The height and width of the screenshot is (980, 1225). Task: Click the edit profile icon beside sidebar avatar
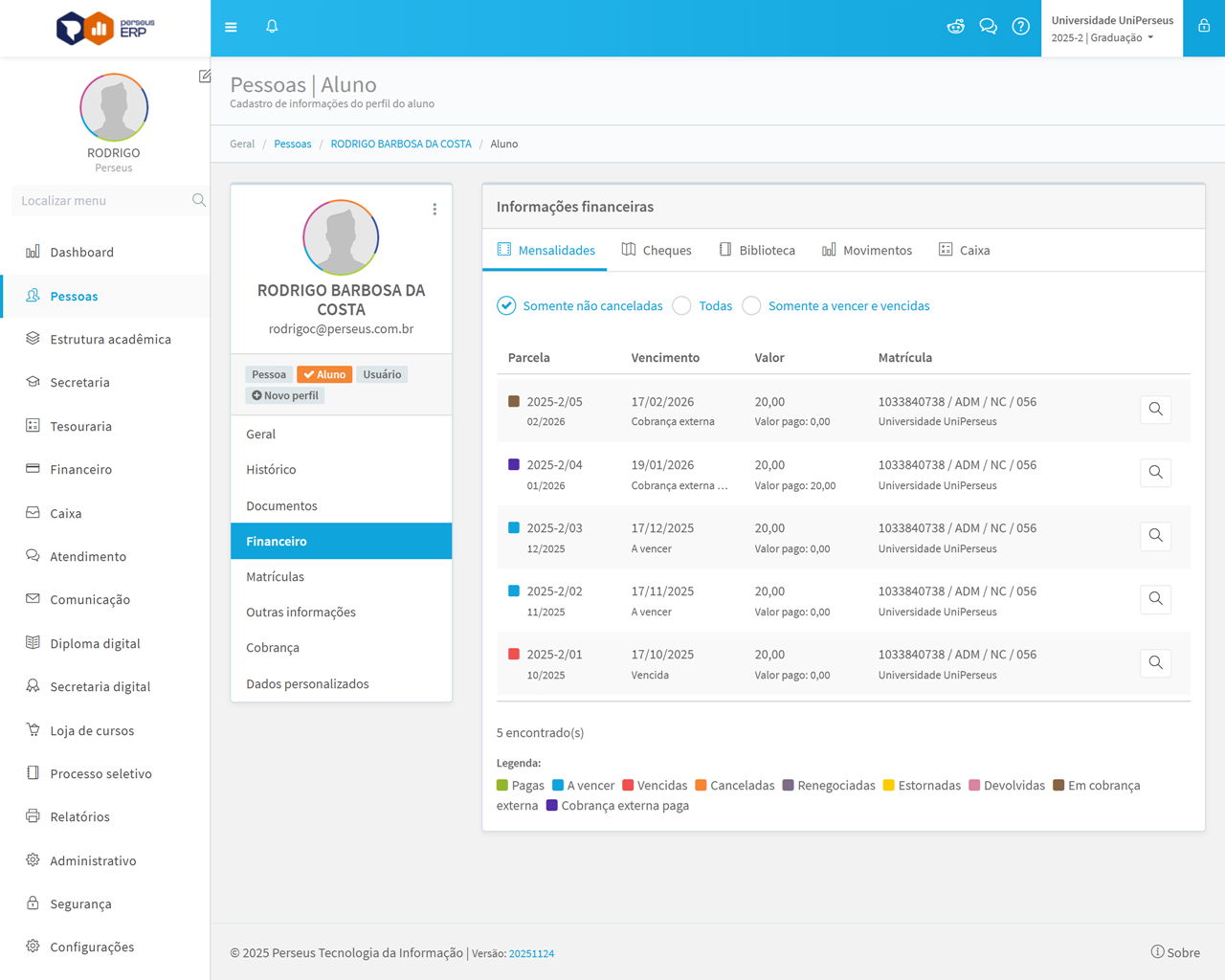coord(205,77)
